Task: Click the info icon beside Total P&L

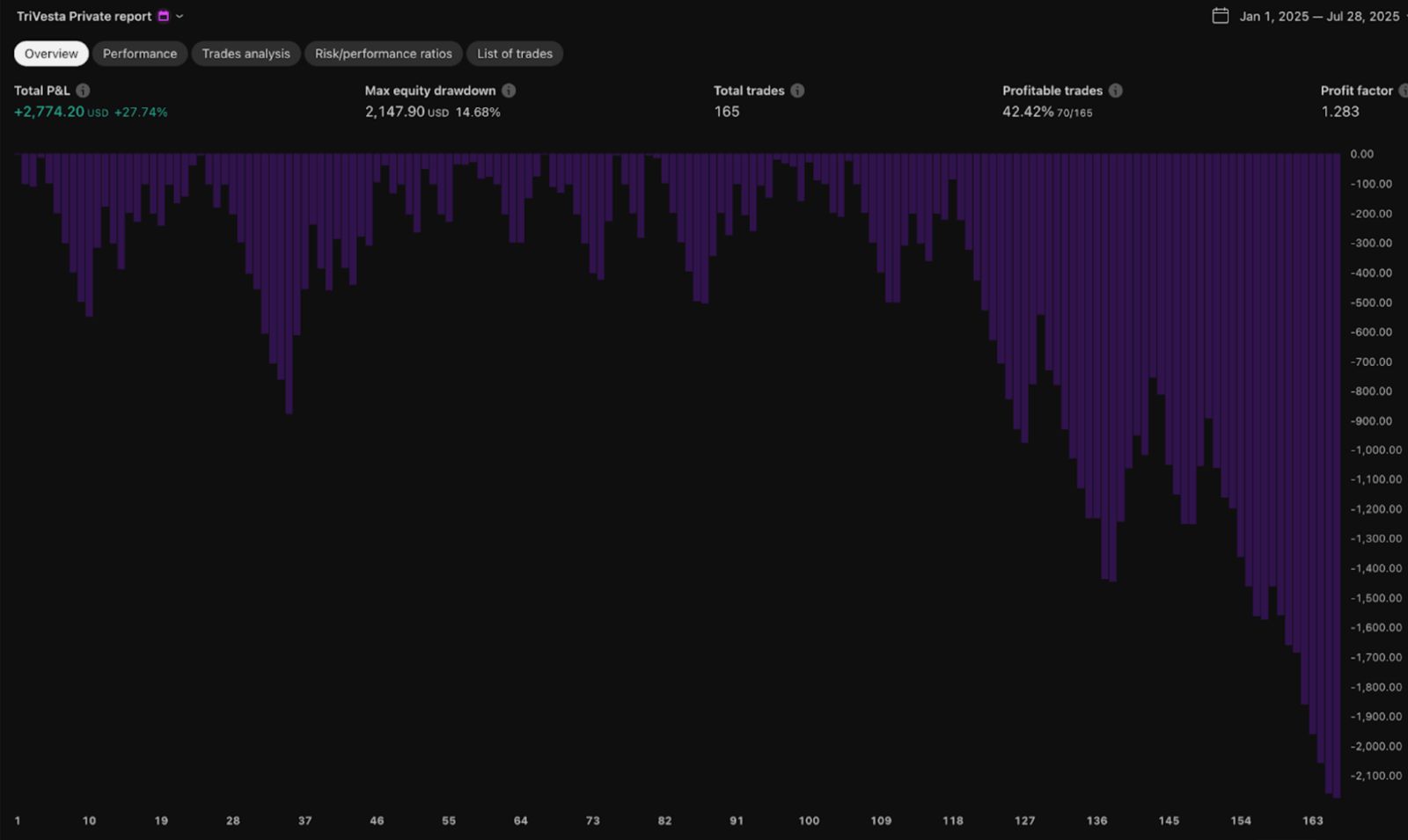Action: point(83,91)
